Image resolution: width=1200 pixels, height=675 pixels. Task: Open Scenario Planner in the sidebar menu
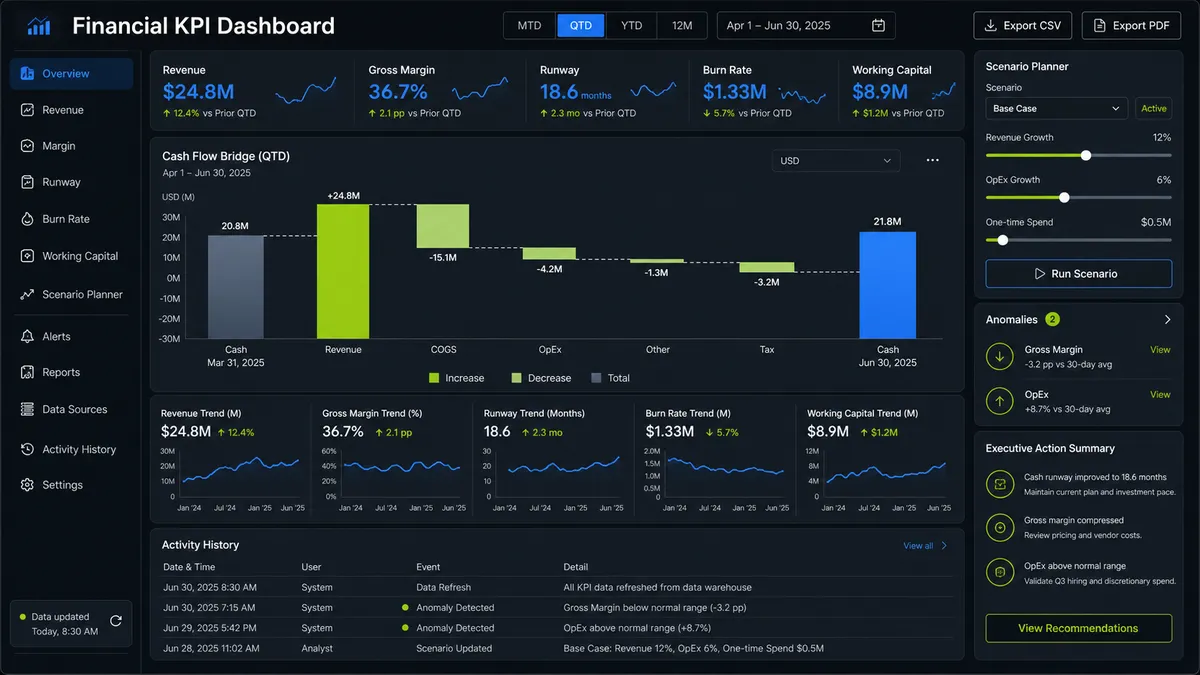71,295
